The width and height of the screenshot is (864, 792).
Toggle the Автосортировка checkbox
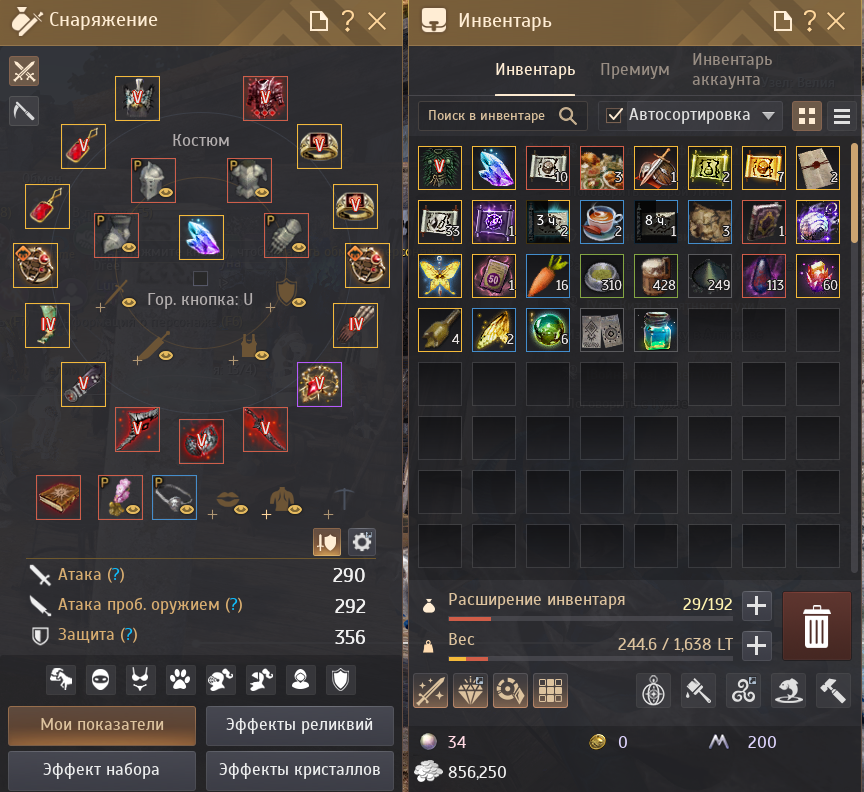[614, 115]
